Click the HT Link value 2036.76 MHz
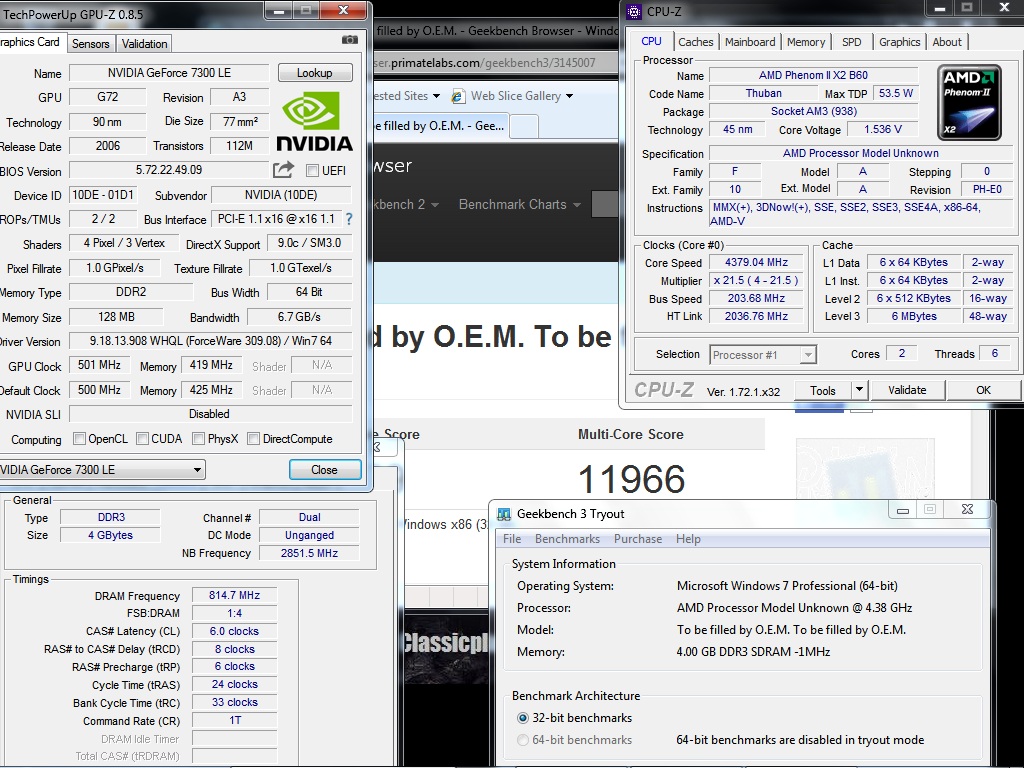Image resolution: width=1024 pixels, height=768 pixels. coord(757,316)
